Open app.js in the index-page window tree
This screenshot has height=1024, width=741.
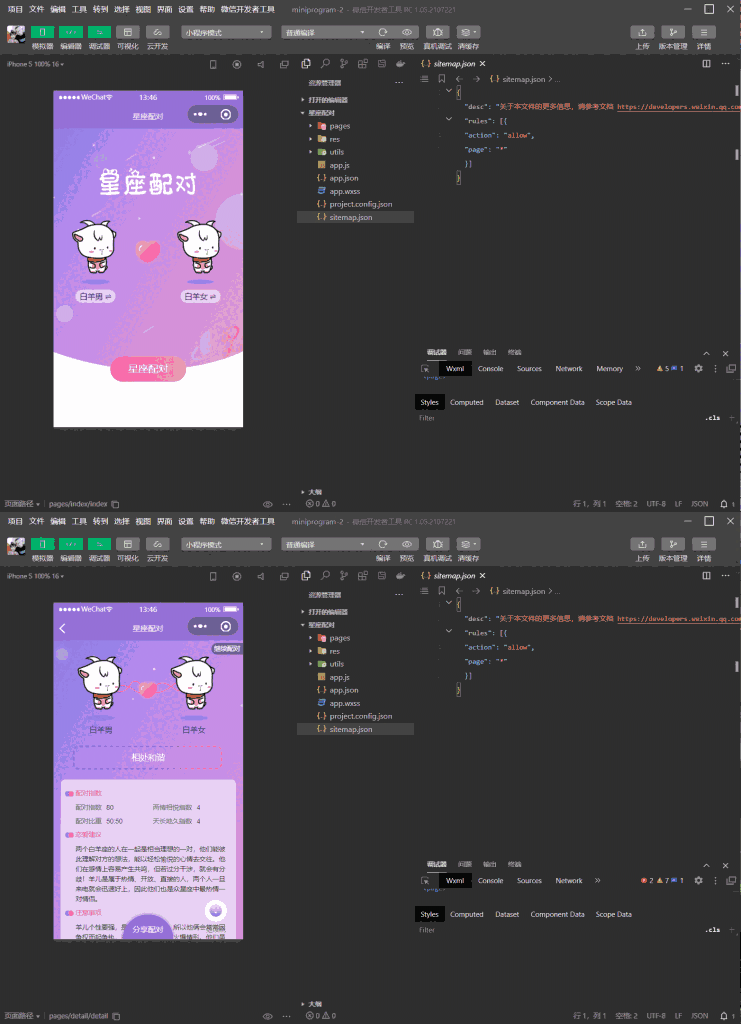[x=339, y=165]
